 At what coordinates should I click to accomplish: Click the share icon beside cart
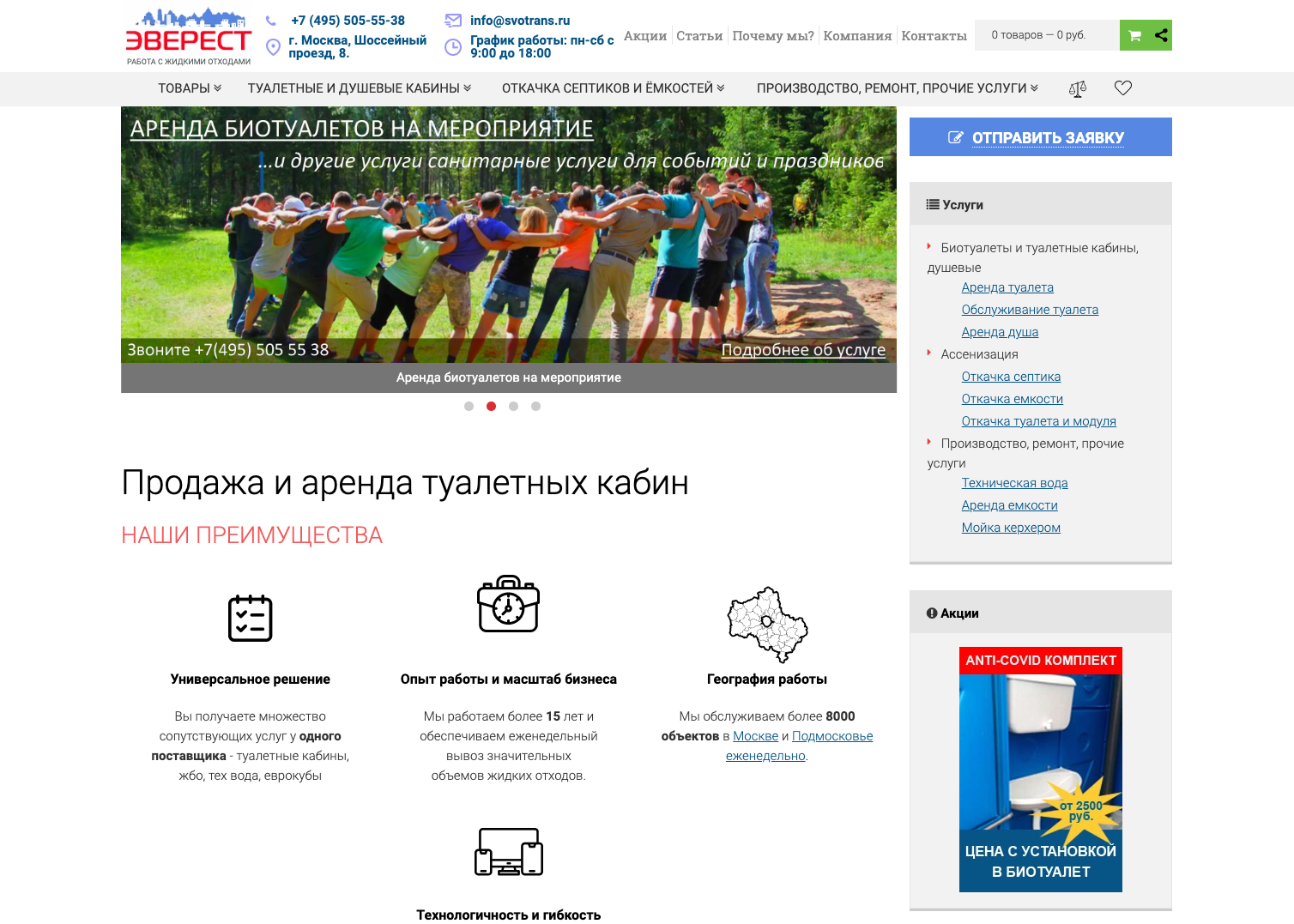[x=1160, y=35]
